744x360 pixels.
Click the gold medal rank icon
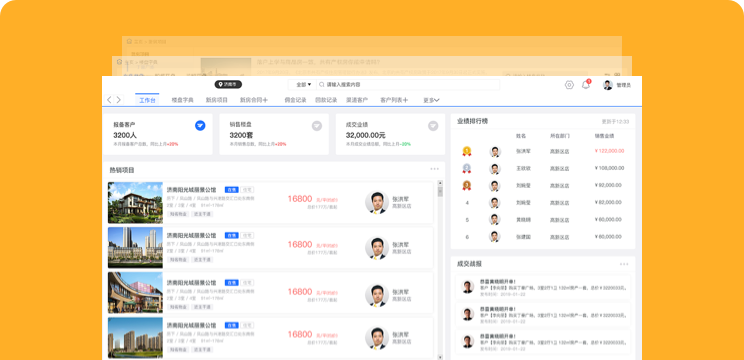point(467,151)
